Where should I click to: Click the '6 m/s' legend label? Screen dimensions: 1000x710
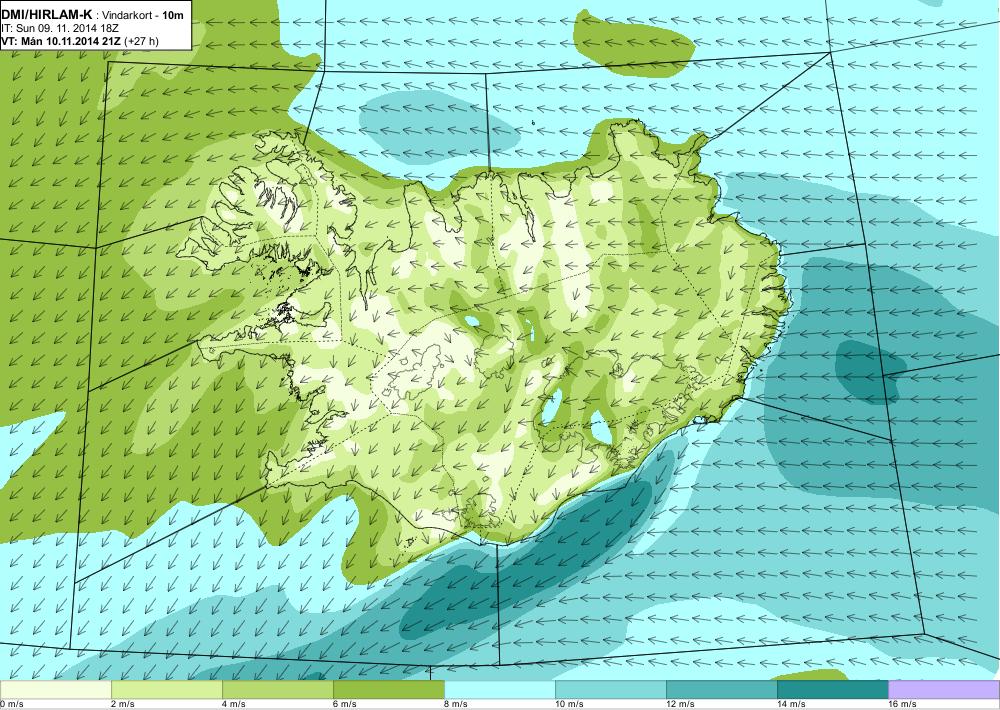click(344, 704)
